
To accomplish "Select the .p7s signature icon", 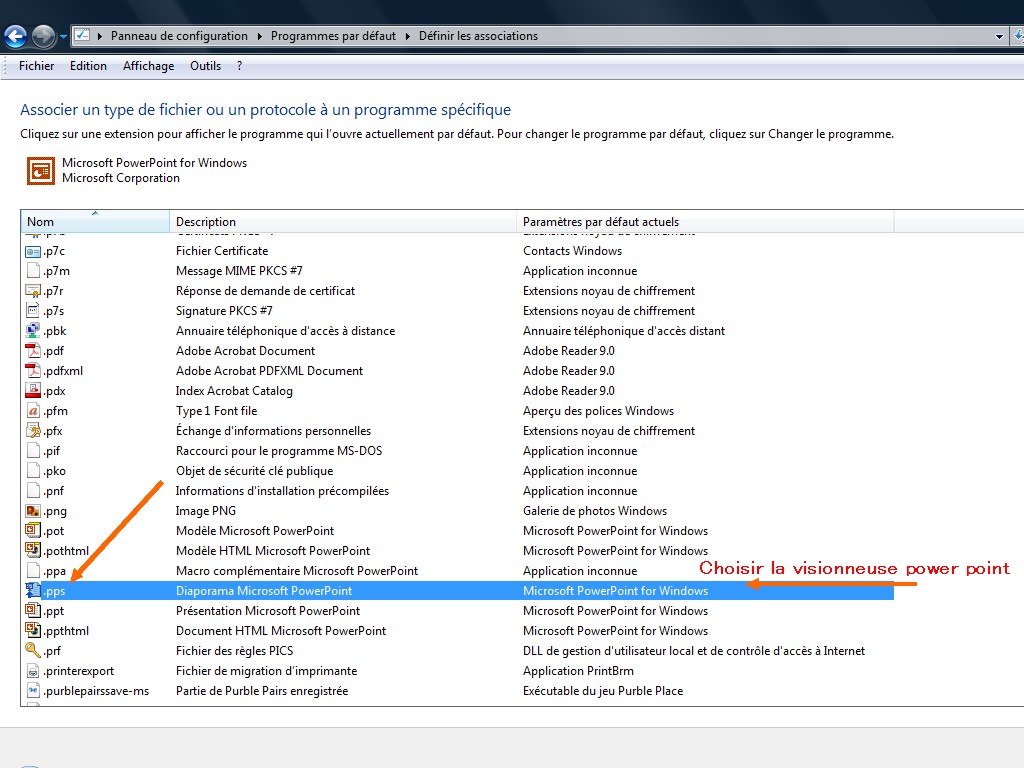I will 33,311.
